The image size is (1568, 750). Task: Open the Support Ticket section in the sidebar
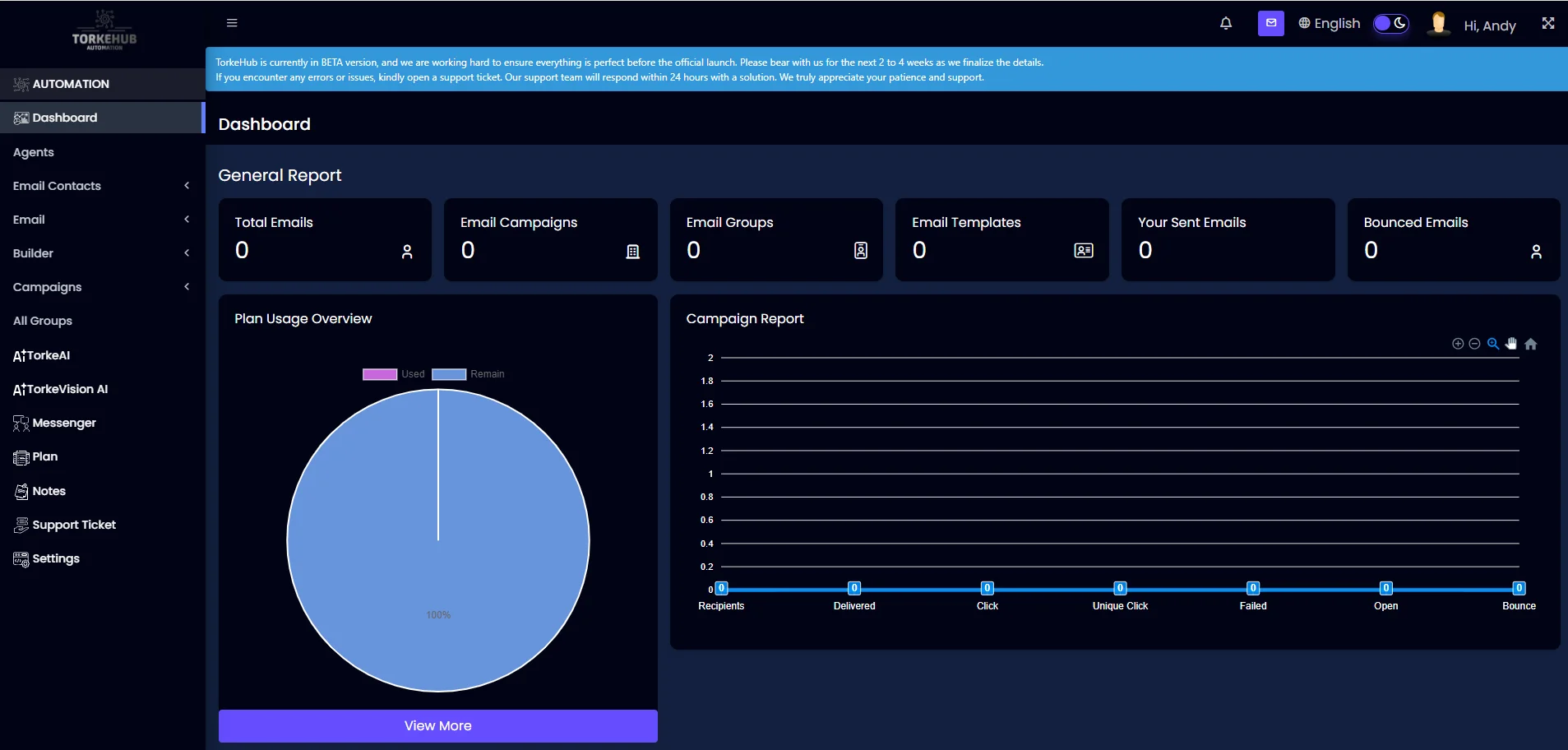click(x=74, y=525)
